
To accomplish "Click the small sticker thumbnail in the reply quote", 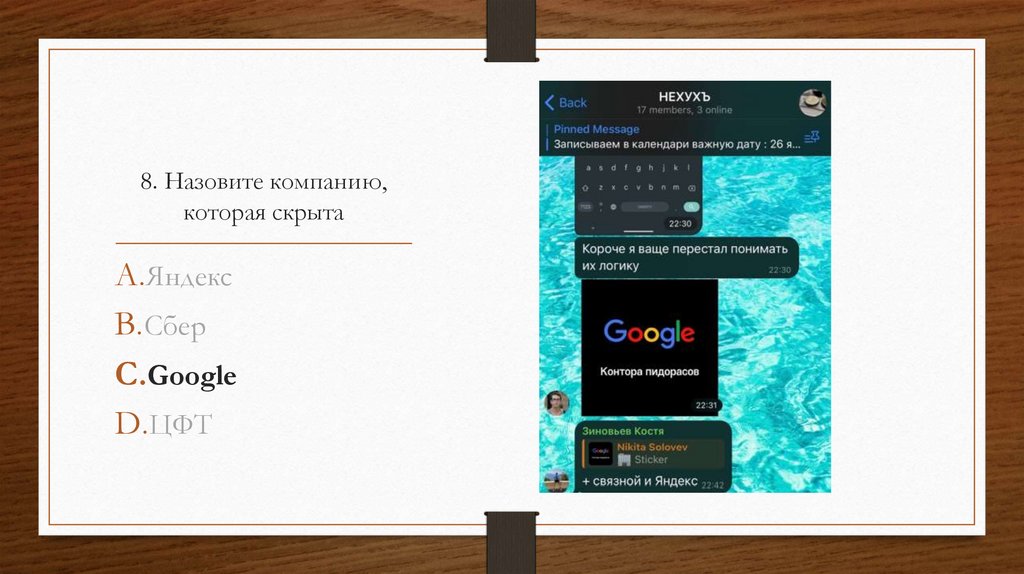I will click(x=600, y=453).
